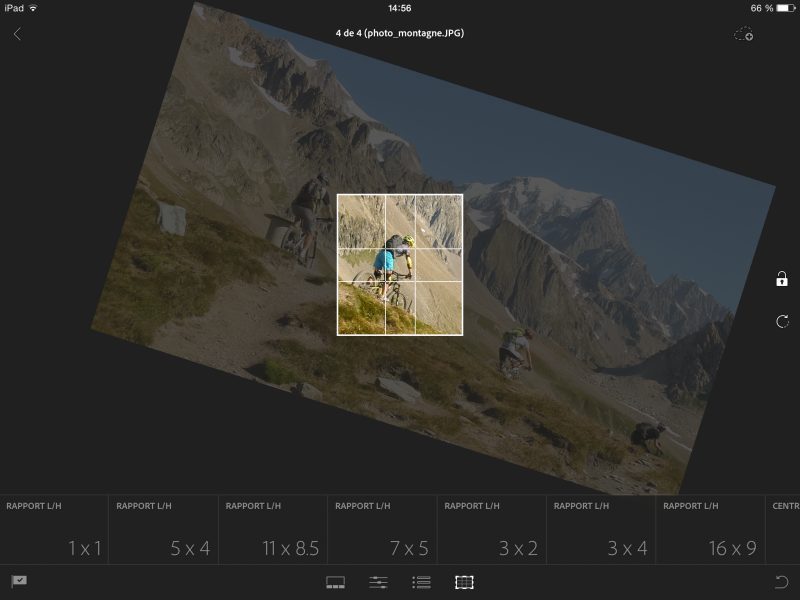Image resolution: width=800 pixels, height=600 pixels.
Task: Open the flag status icon
Action: (19, 581)
